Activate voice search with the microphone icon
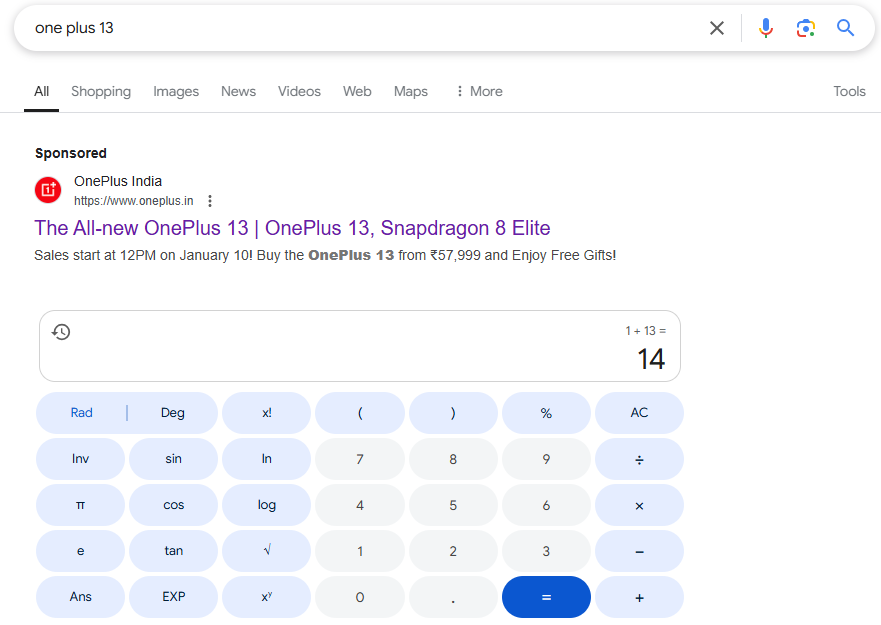881x625 pixels. [x=766, y=28]
